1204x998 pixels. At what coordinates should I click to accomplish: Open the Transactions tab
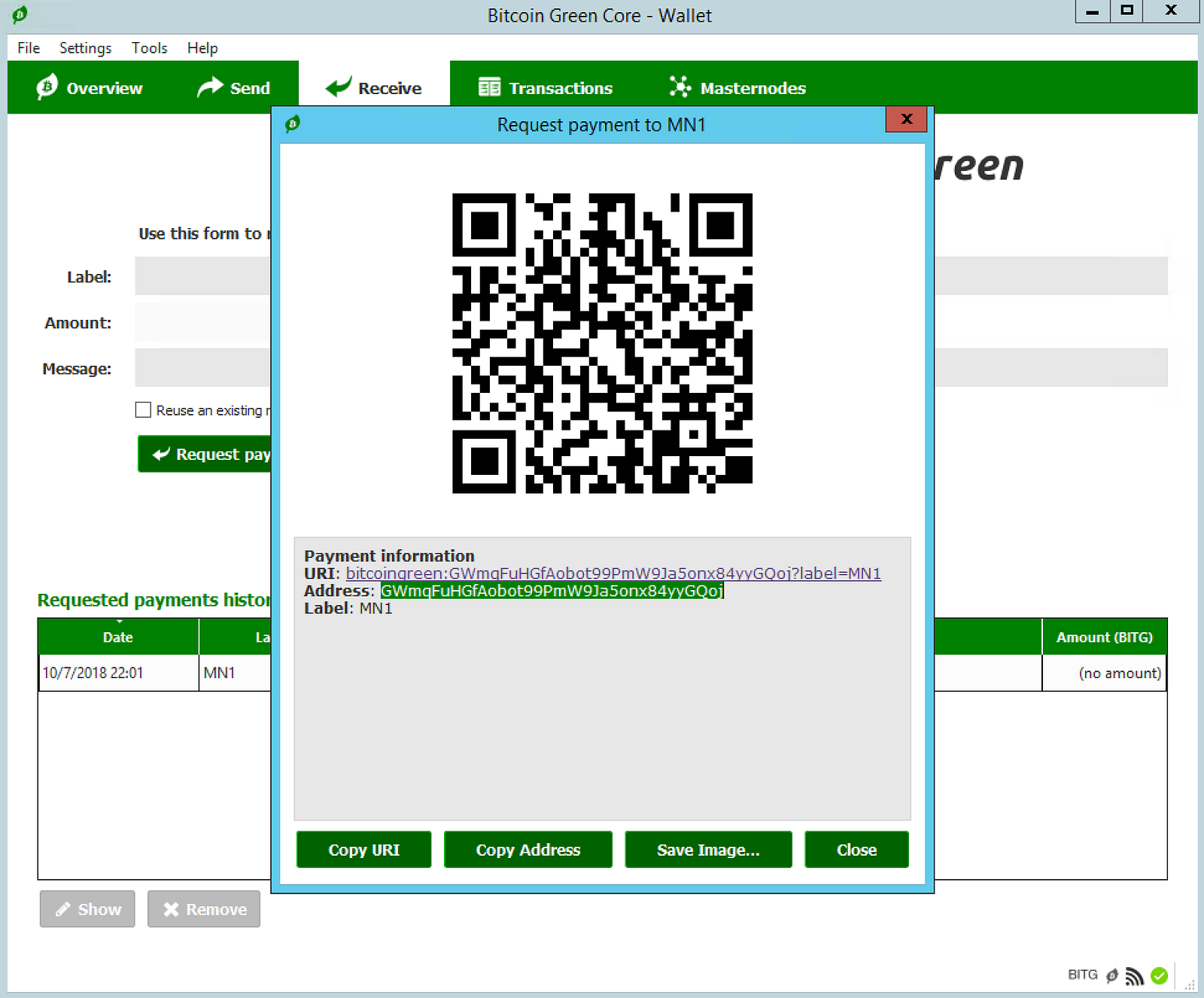[546, 88]
